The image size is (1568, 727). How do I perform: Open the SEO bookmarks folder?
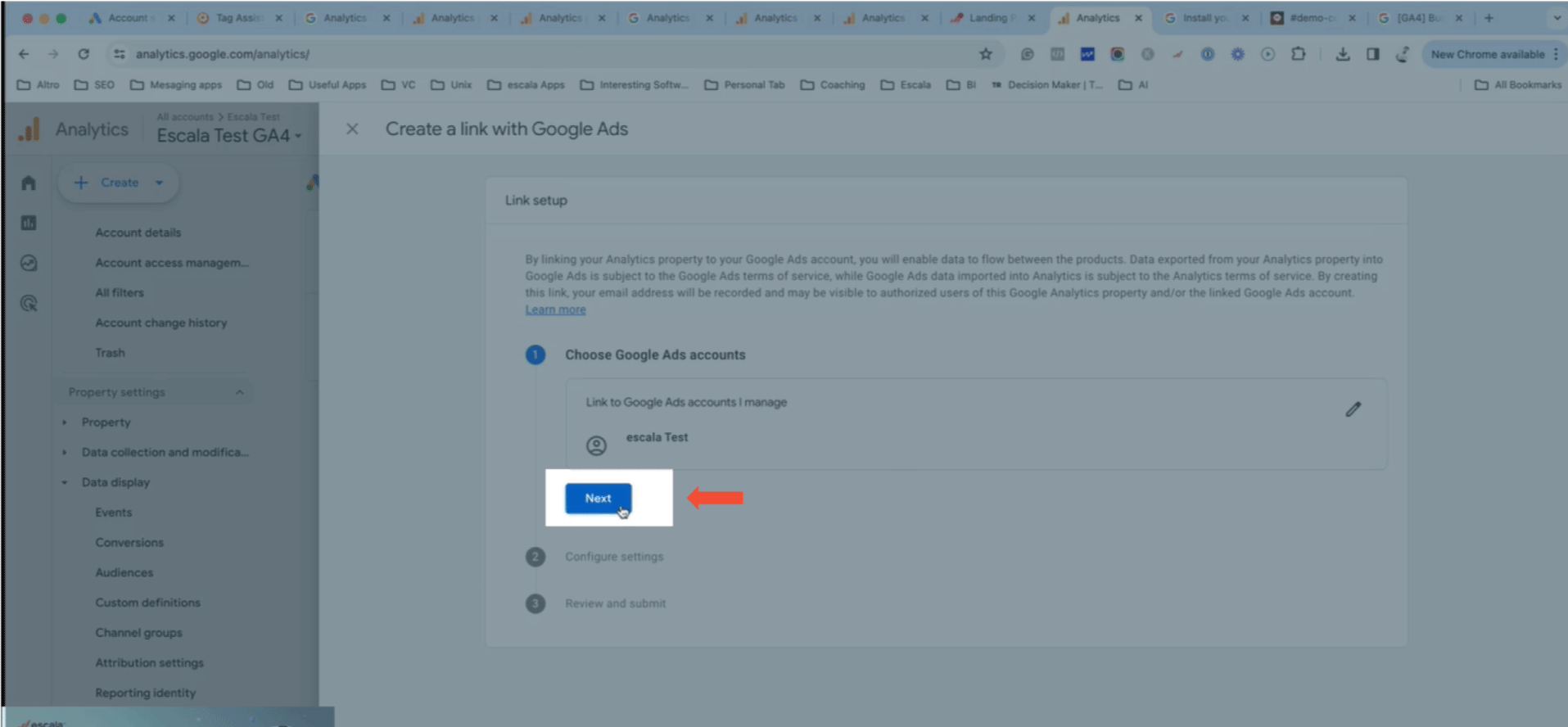94,84
